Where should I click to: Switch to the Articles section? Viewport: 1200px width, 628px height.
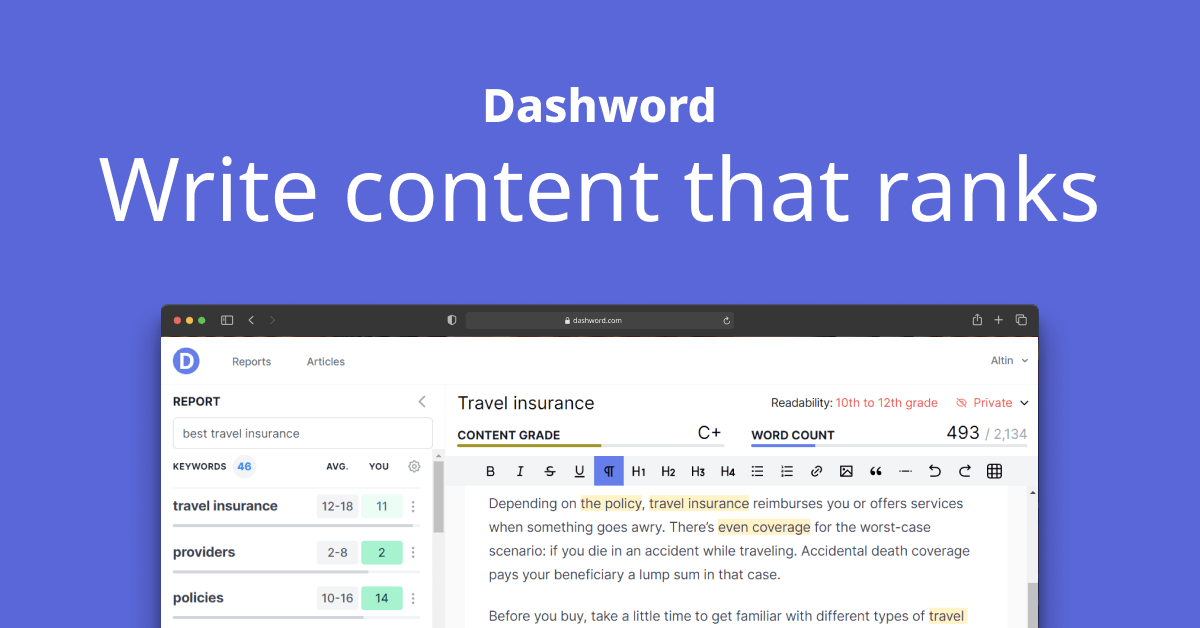tap(325, 361)
